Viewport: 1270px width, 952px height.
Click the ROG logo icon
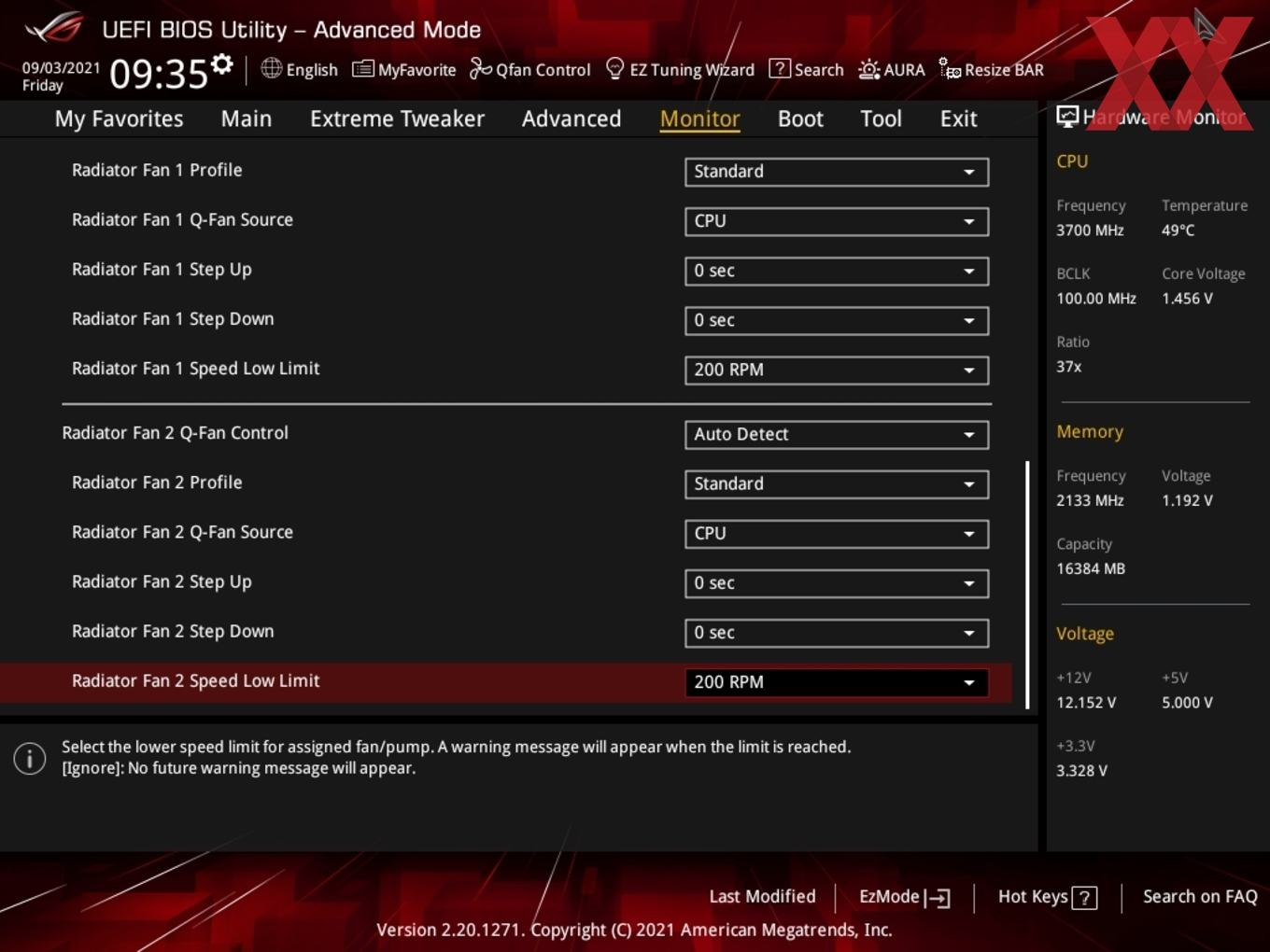pos(54,28)
